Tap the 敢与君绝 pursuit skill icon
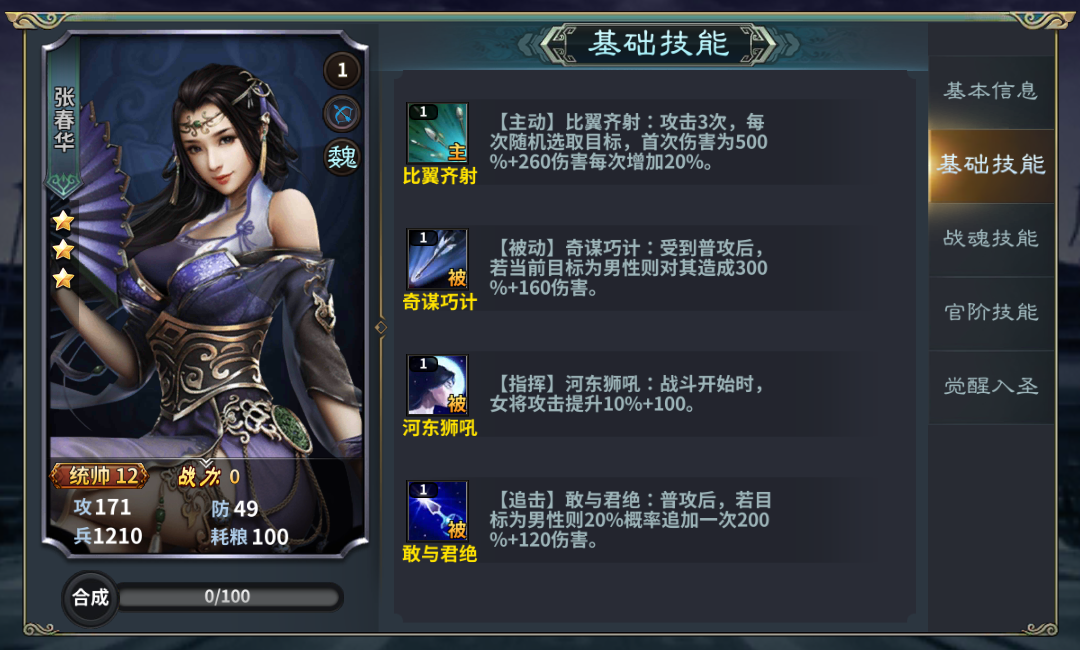The image size is (1080, 650). click(437, 511)
